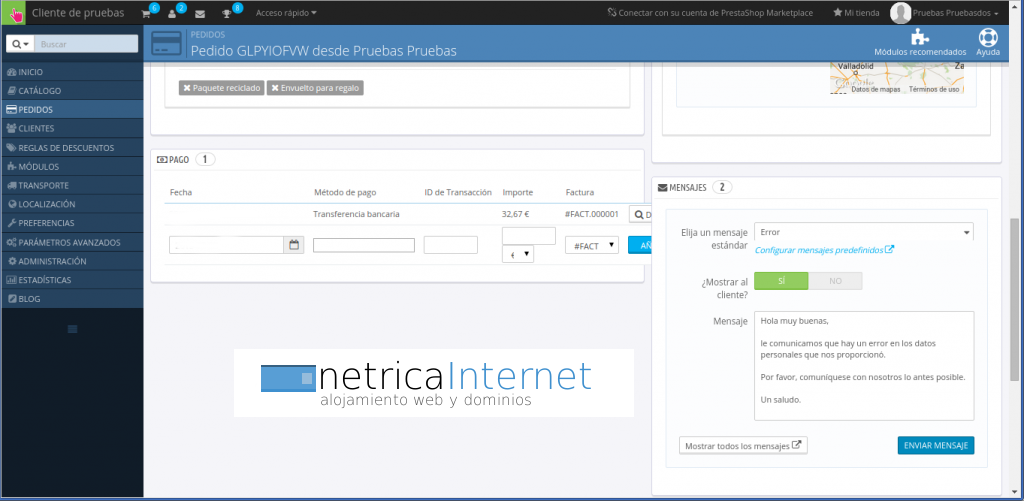Set Mostrar al cliente to SÍ
1024x501 pixels.
click(x=781, y=281)
